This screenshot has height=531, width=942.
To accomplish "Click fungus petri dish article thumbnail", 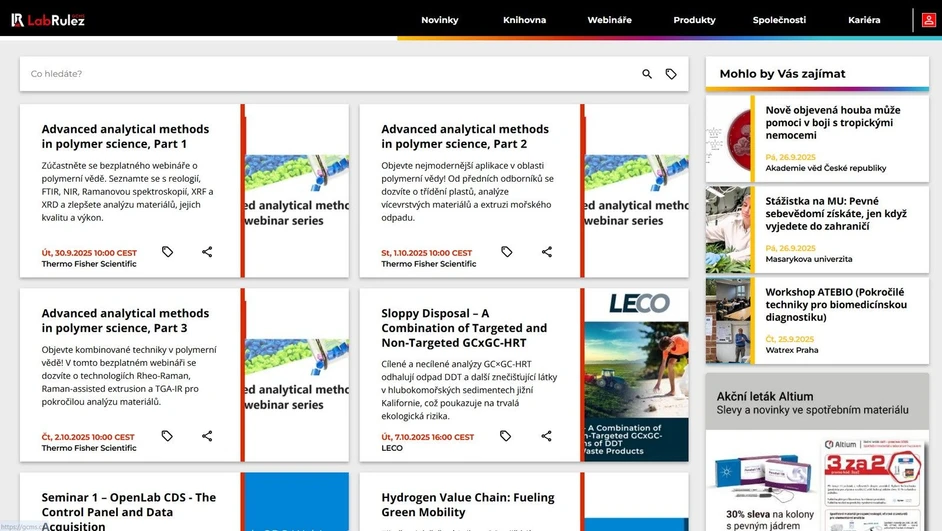I will point(728,139).
